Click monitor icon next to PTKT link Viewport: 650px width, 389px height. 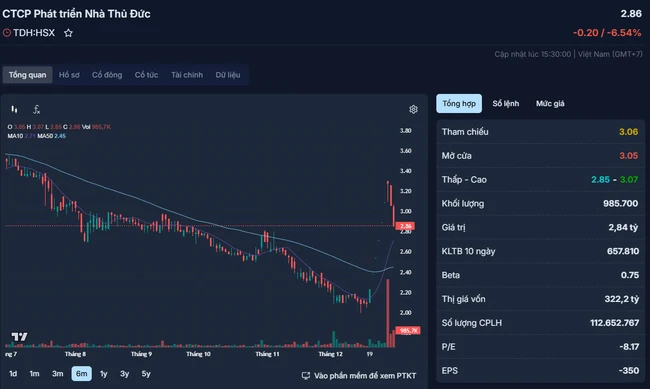[x=306, y=376]
